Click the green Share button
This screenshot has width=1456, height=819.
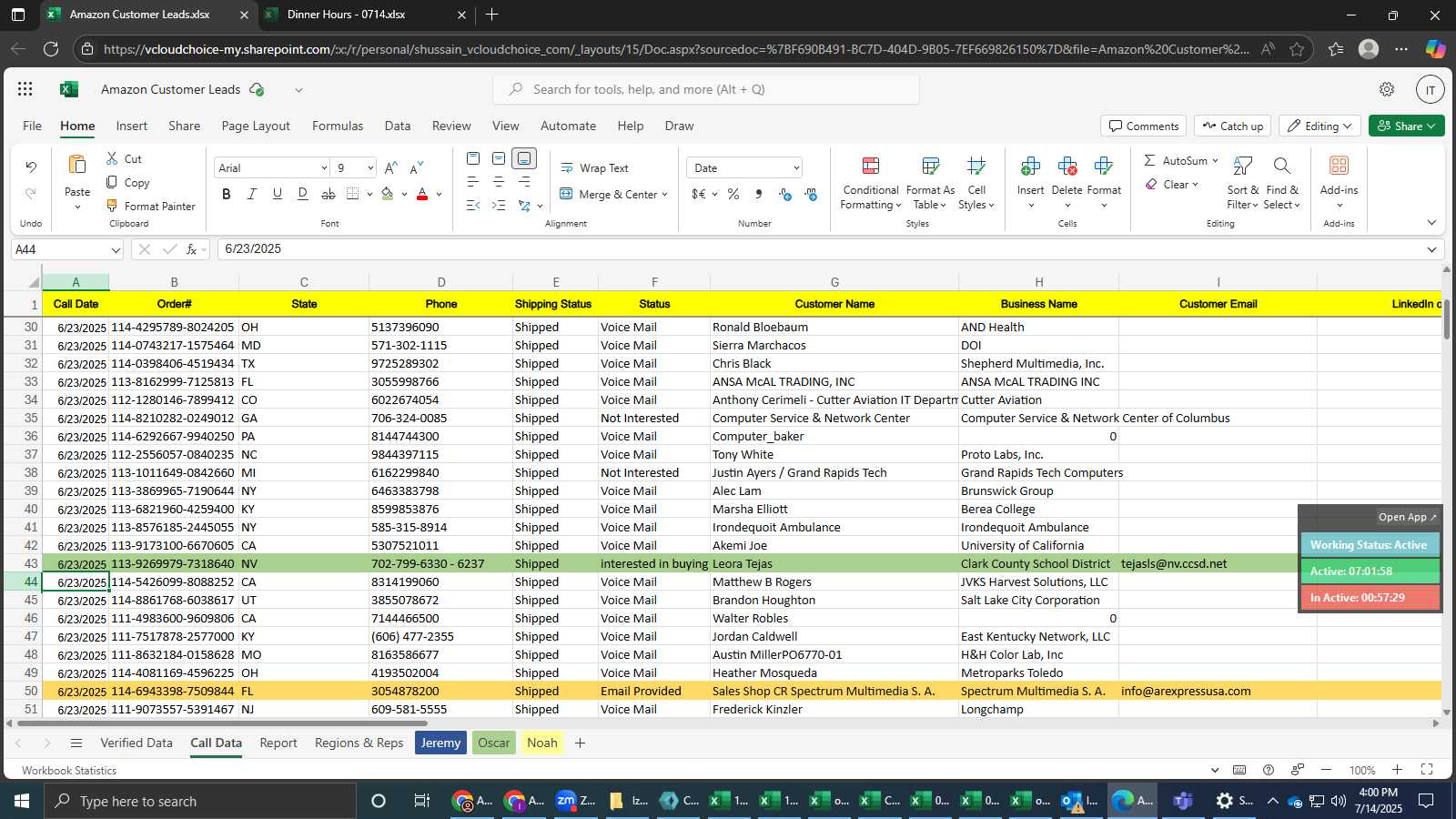tap(1406, 126)
